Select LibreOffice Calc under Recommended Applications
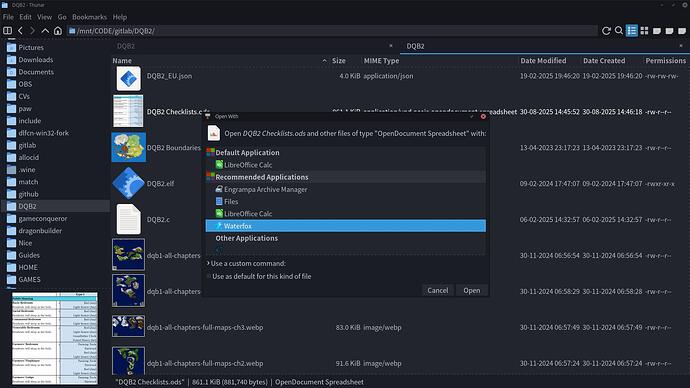Image resolution: width=690 pixels, height=388 pixels. pos(248,214)
